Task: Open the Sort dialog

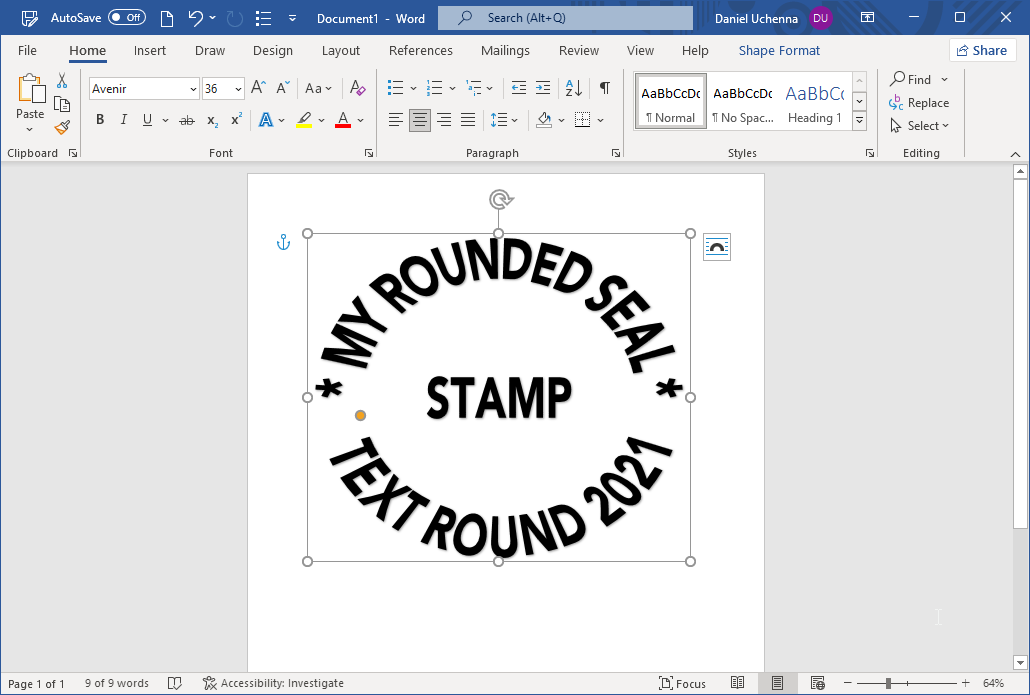Action: tap(571, 88)
